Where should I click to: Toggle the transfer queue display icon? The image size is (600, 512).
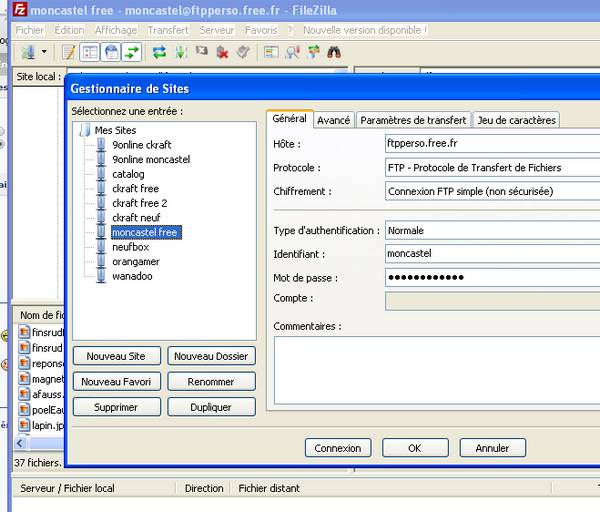click(132, 52)
